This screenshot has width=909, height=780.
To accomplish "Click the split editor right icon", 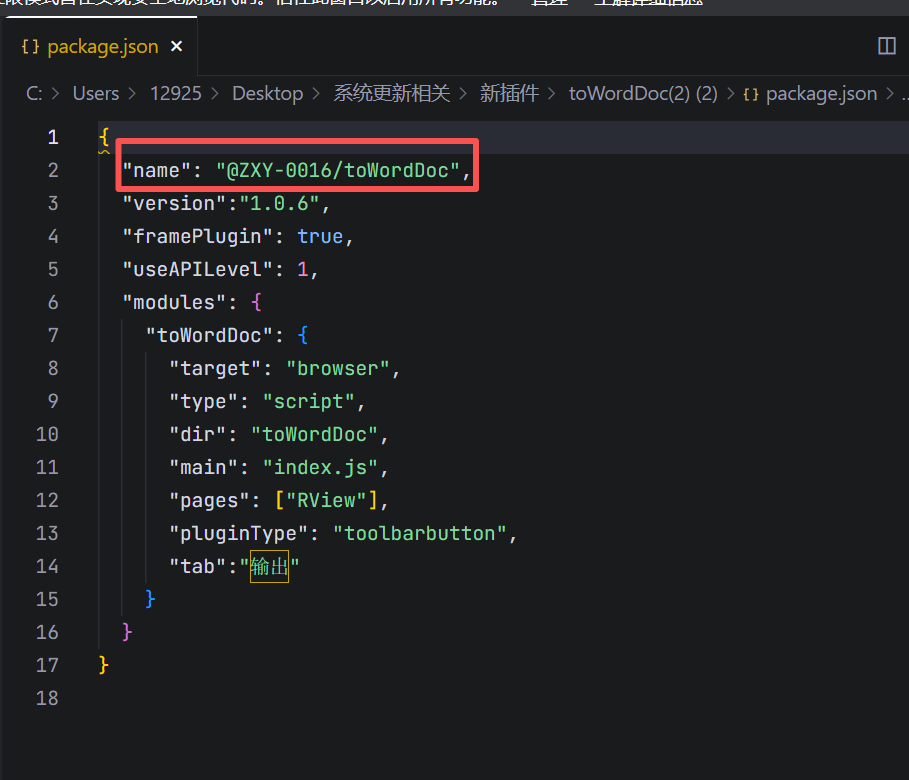I will tap(886, 46).
